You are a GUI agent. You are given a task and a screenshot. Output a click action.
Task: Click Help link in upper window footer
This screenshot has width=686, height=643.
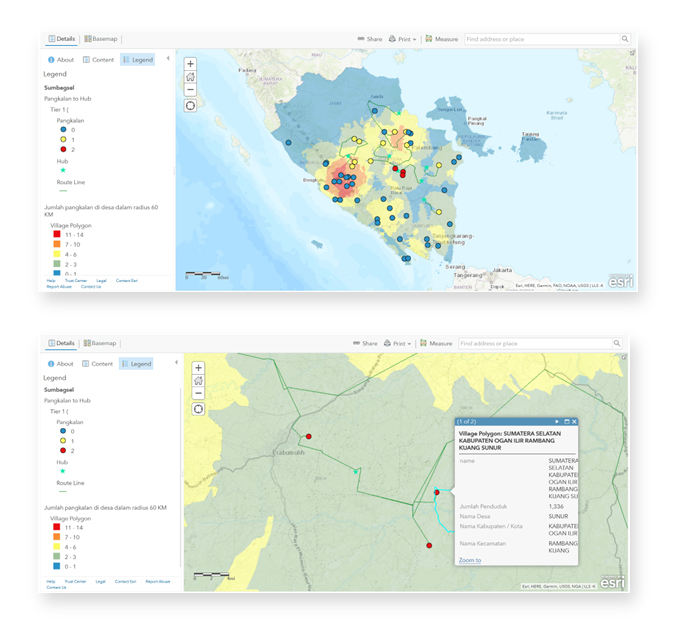(51, 280)
